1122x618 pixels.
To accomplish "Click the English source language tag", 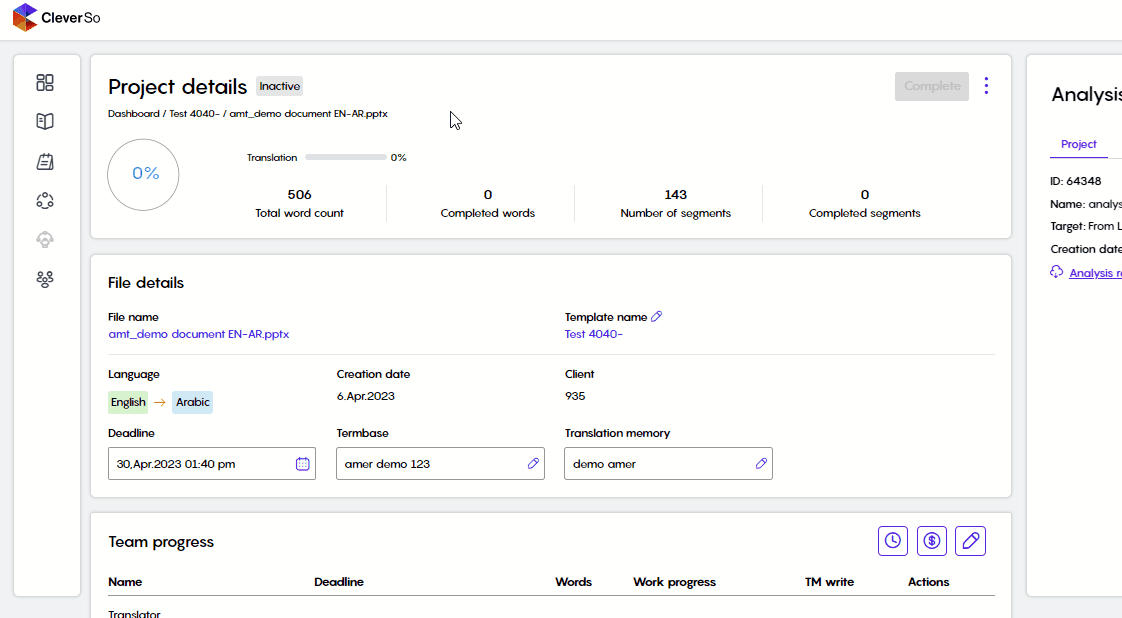I will coord(128,402).
